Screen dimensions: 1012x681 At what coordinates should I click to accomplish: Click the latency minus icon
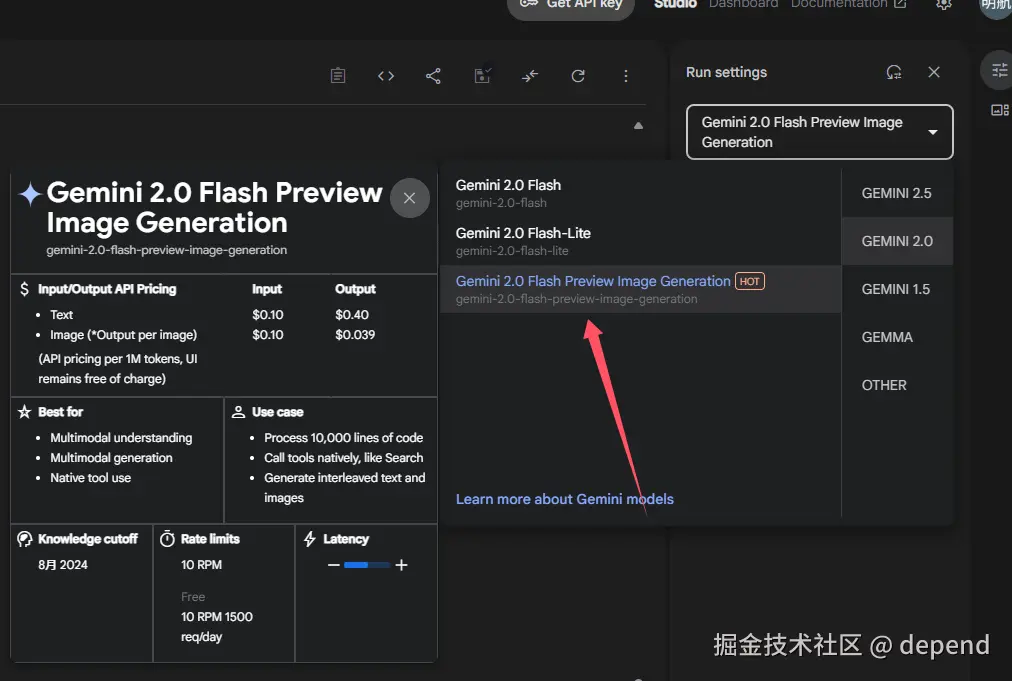[x=334, y=565]
